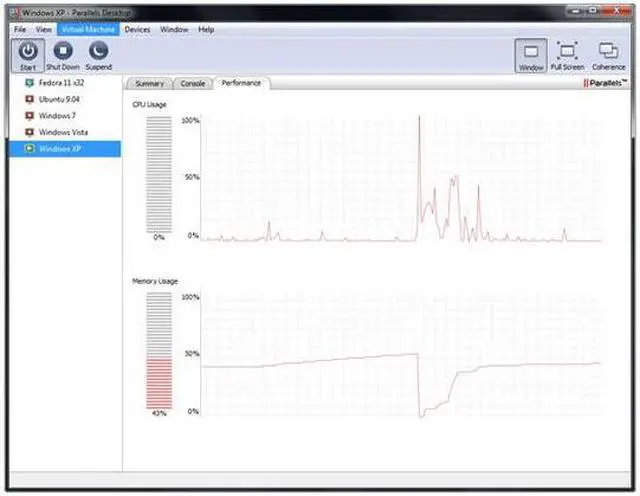This screenshot has width=640, height=496.
Task: Switch to the Summary tab
Action: (x=149, y=83)
